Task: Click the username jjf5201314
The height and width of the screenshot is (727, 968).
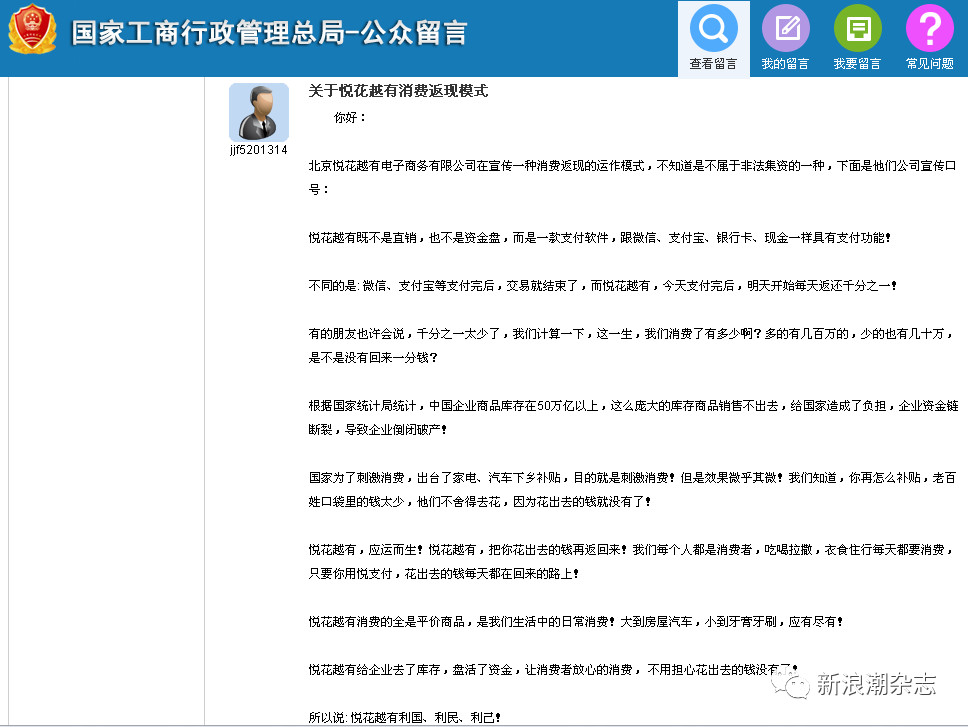Action: (x=258, y=150)
